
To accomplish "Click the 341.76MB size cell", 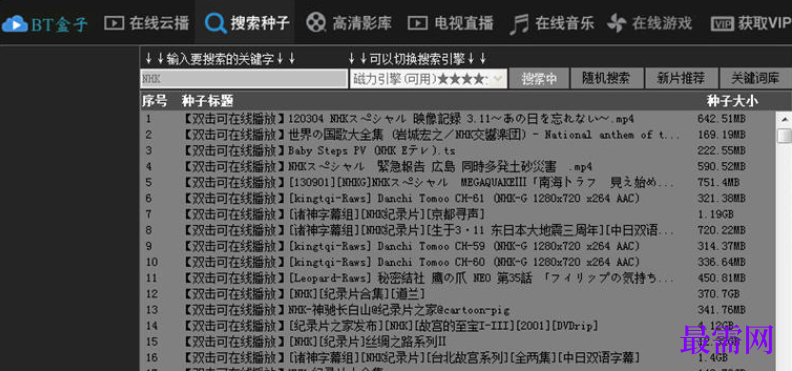I will 721,310.
